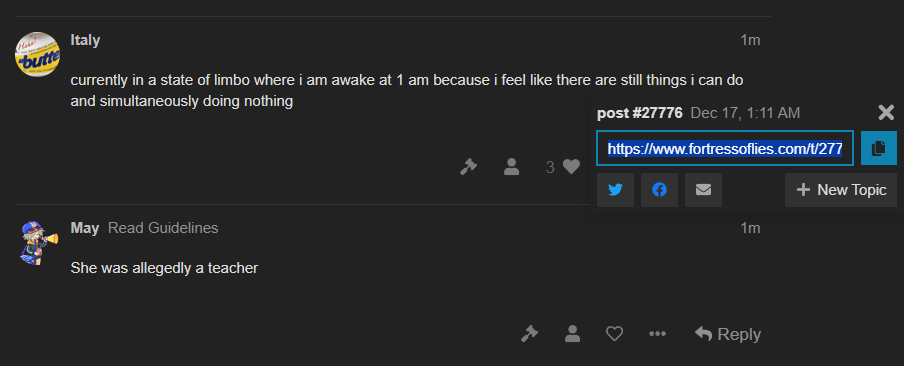Select the fortressoflies share URL field

pyautogui.click(x=725, y=148)
